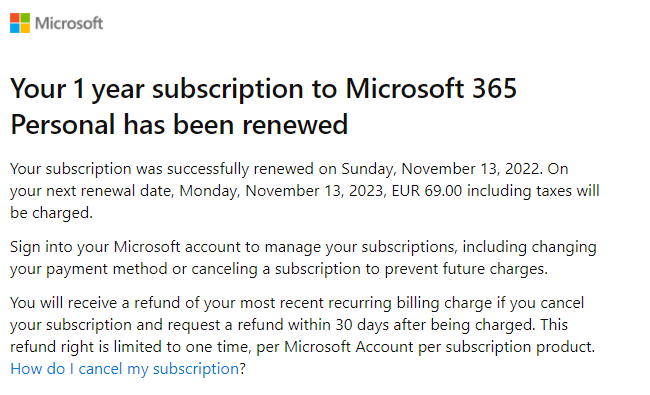This screenshot has height=395, width=650.
Task: Click the next renewal date 'Monday, November 13, 2023'
Action: (281, 191)
